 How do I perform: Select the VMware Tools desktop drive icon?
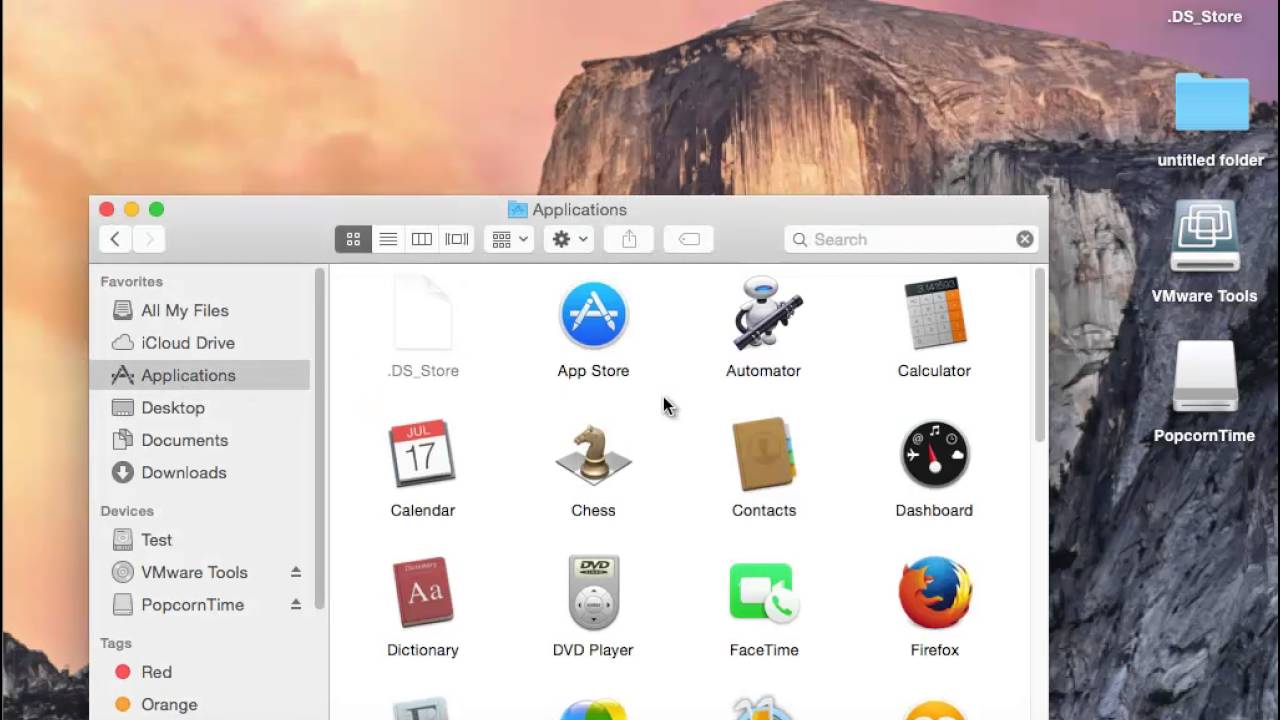(1205, 237)
